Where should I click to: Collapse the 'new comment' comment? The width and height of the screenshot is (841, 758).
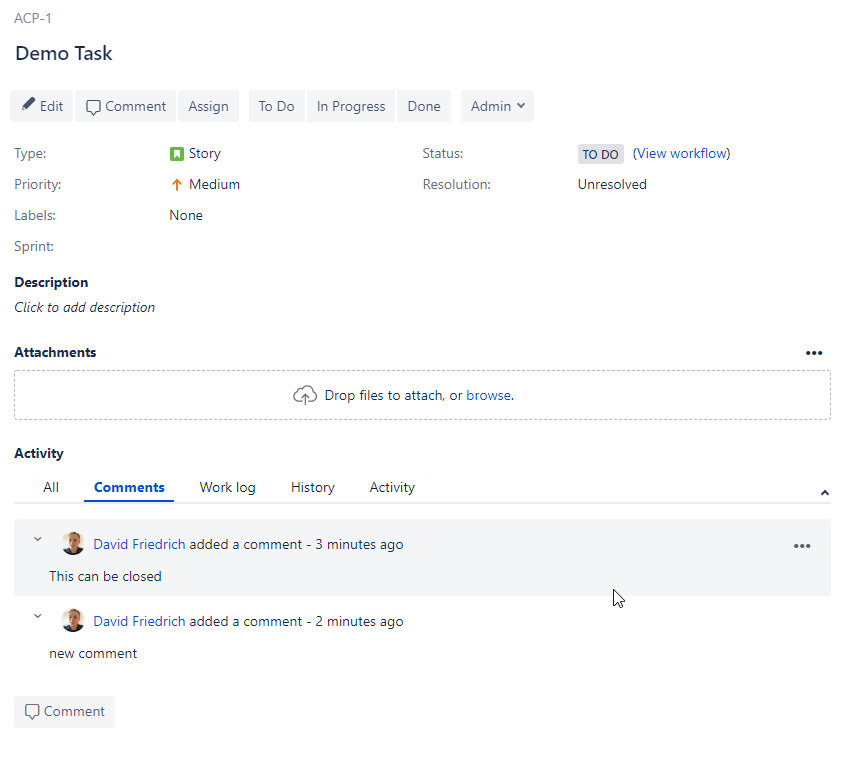(38, 616)
